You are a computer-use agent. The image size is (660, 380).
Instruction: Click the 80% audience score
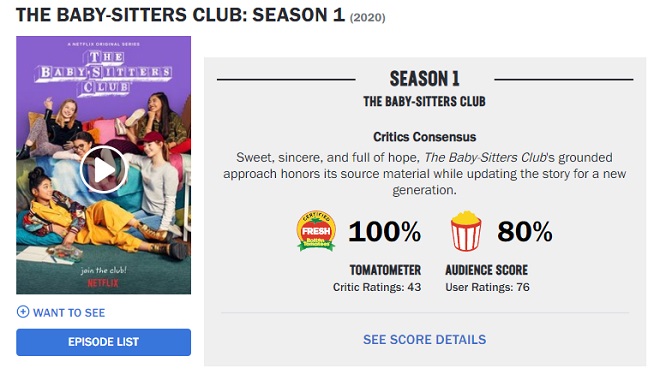pyautogui.click(x=524, y=231)
